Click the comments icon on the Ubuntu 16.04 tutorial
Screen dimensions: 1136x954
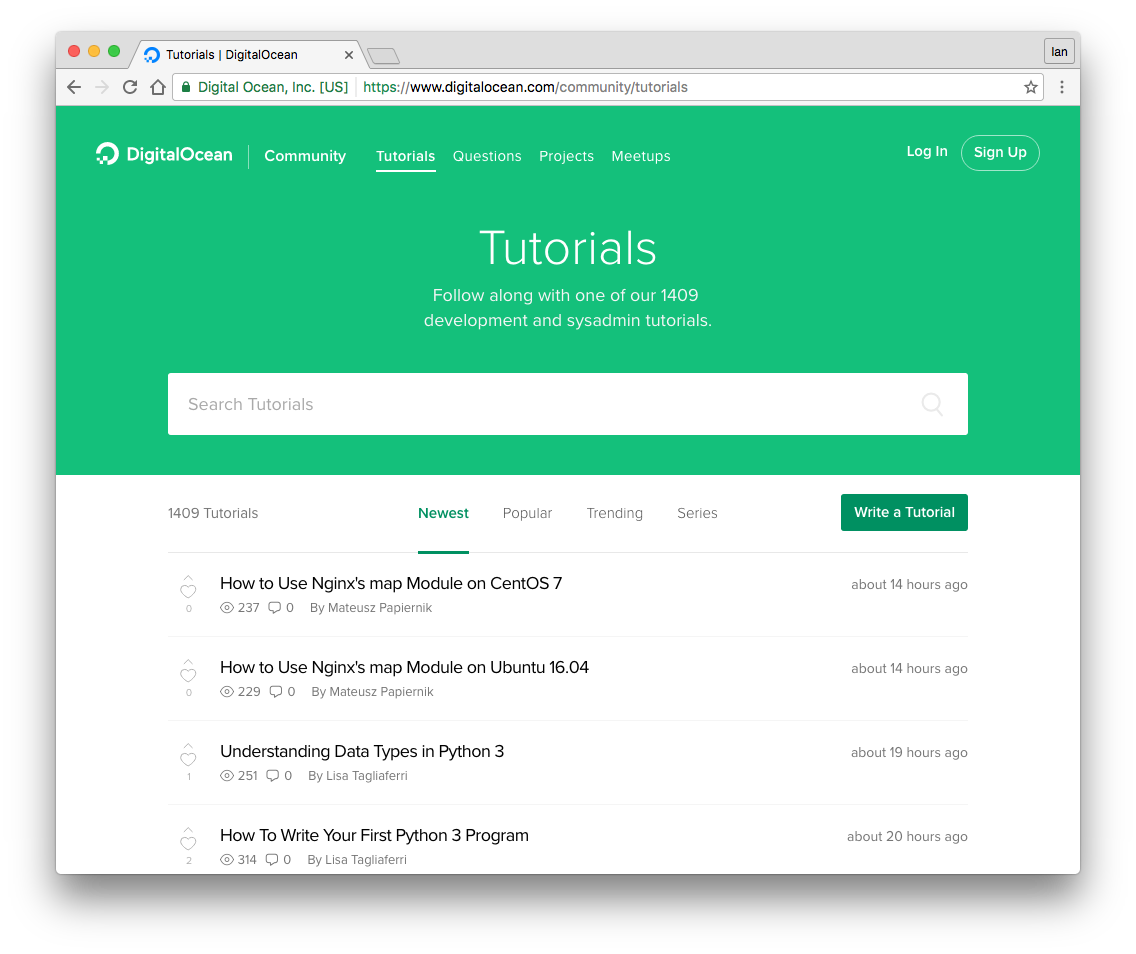coord(276,692)
